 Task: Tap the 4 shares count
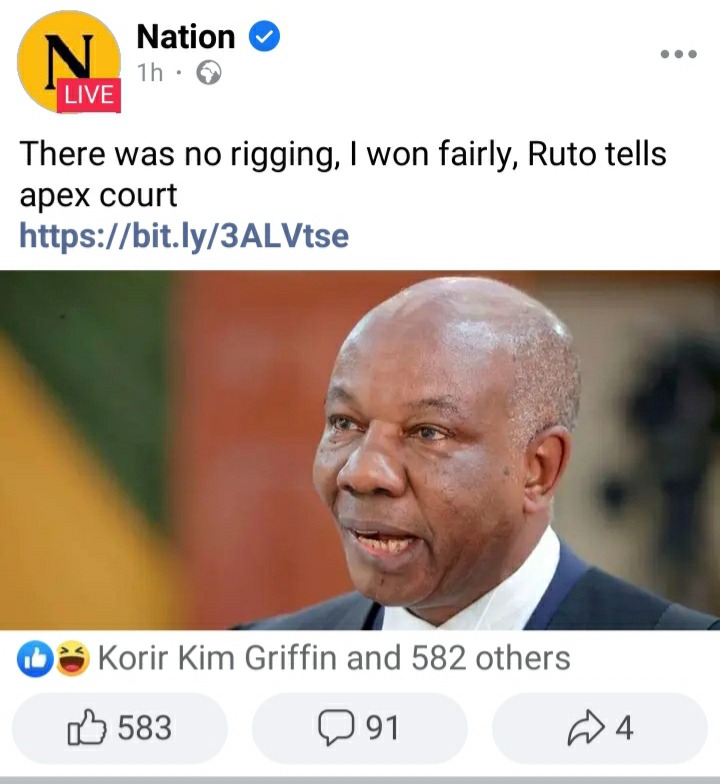(x=624, y=728)
